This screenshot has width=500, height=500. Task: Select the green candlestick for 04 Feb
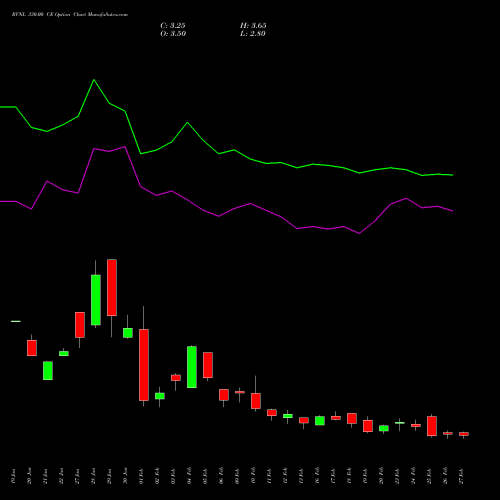(192, 367)
